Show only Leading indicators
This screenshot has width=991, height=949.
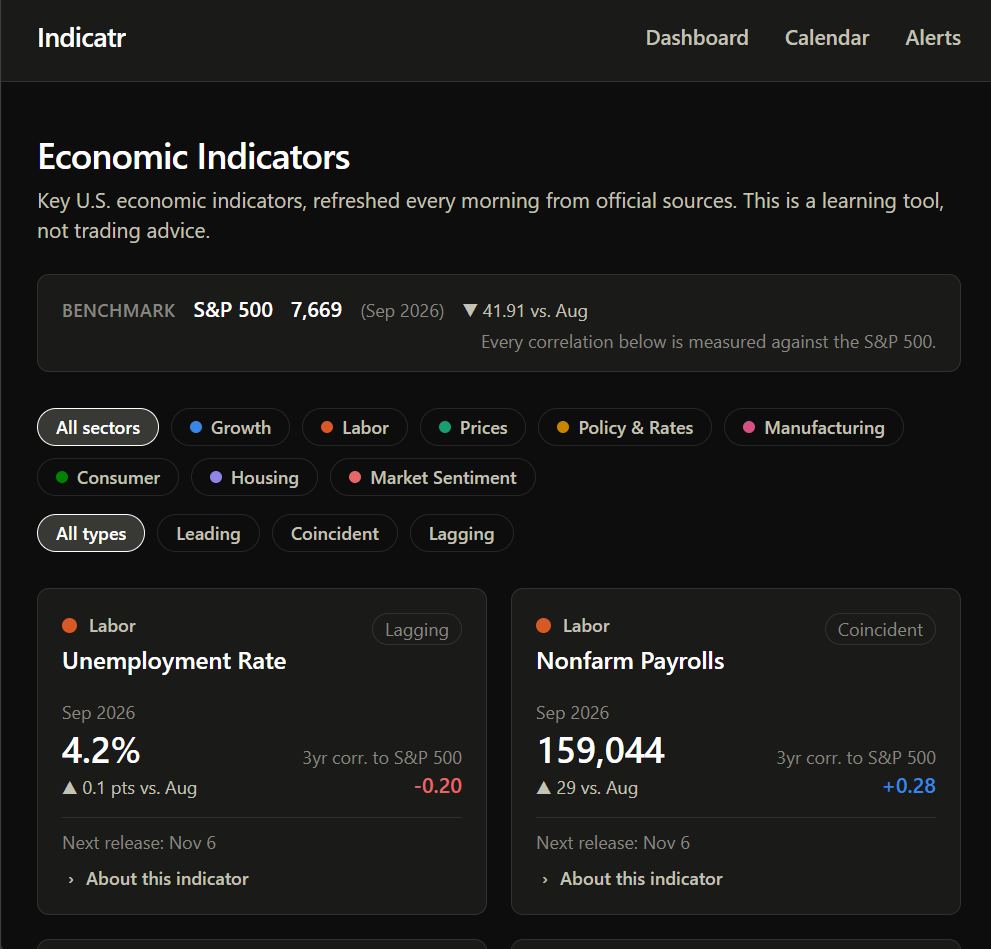pyautogui.click(x=209, y=534)
